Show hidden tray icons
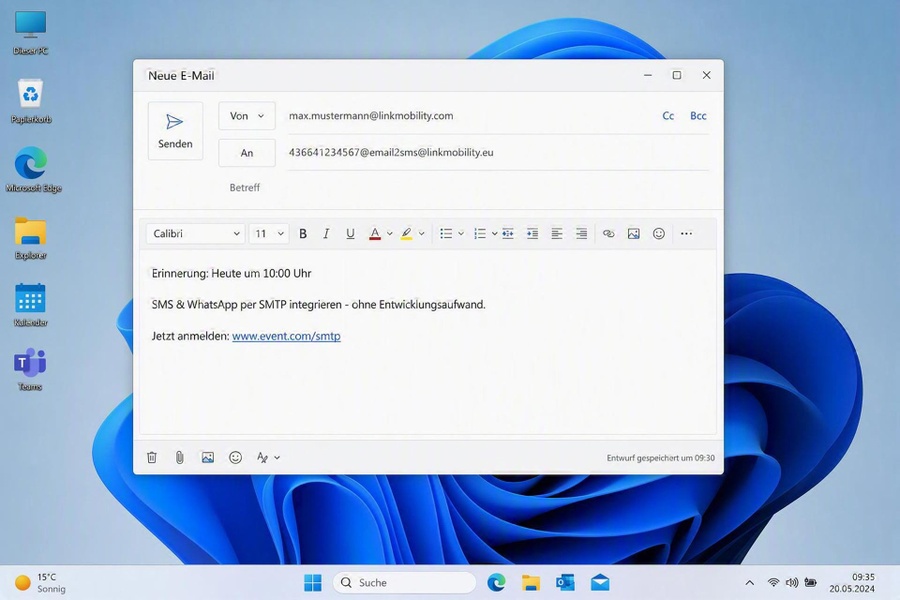The image size is (900, 600). [x=750, y=583]
